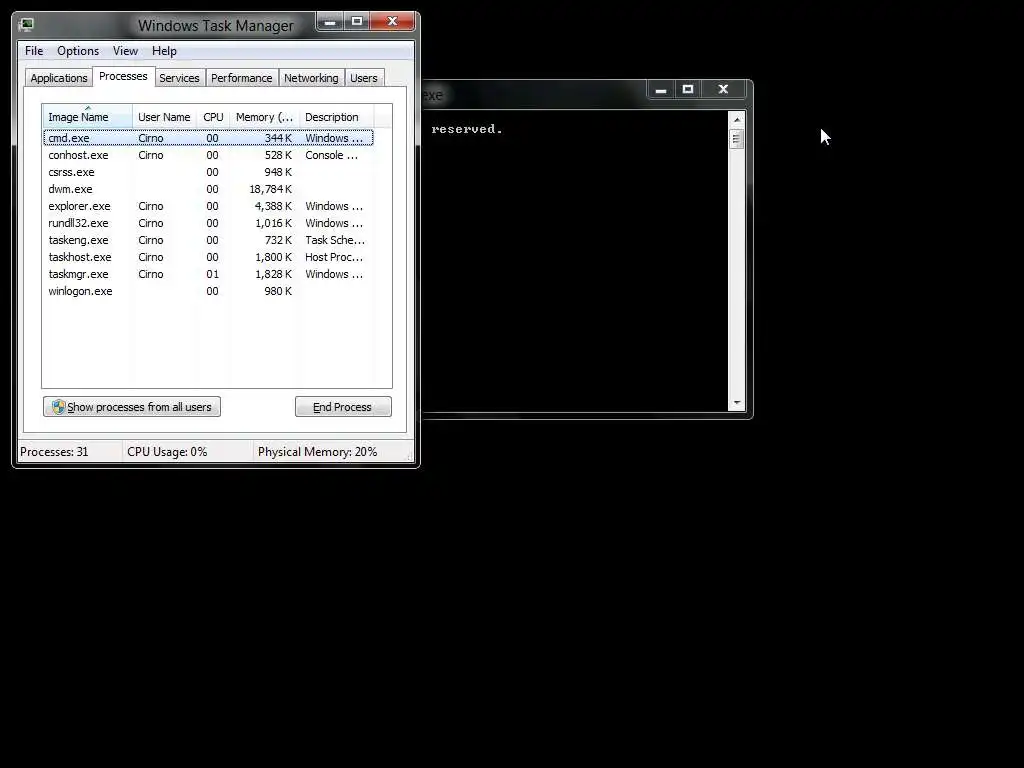Minimize the command prompt window

click(x=661, y=89)
